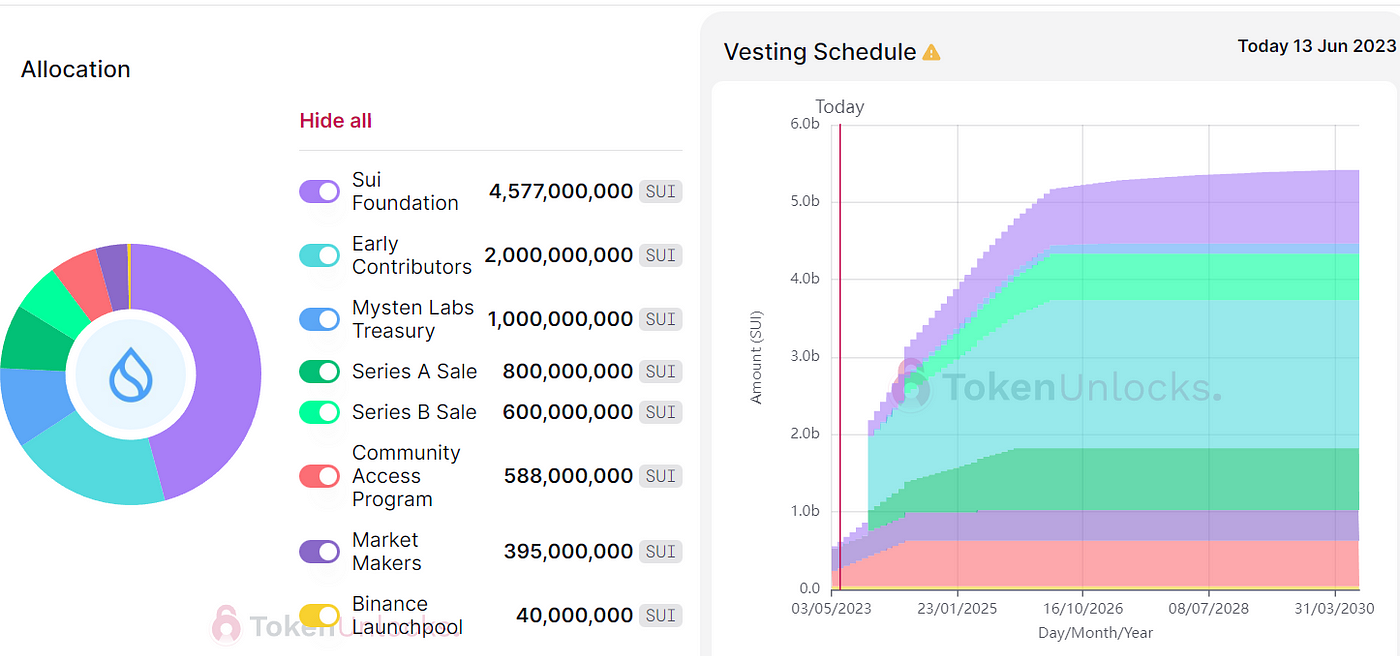Viewport: 1400px width, 656px height.
Task: Click the TokenUnlocks watermark logo on chart
Action: point(912,388)
